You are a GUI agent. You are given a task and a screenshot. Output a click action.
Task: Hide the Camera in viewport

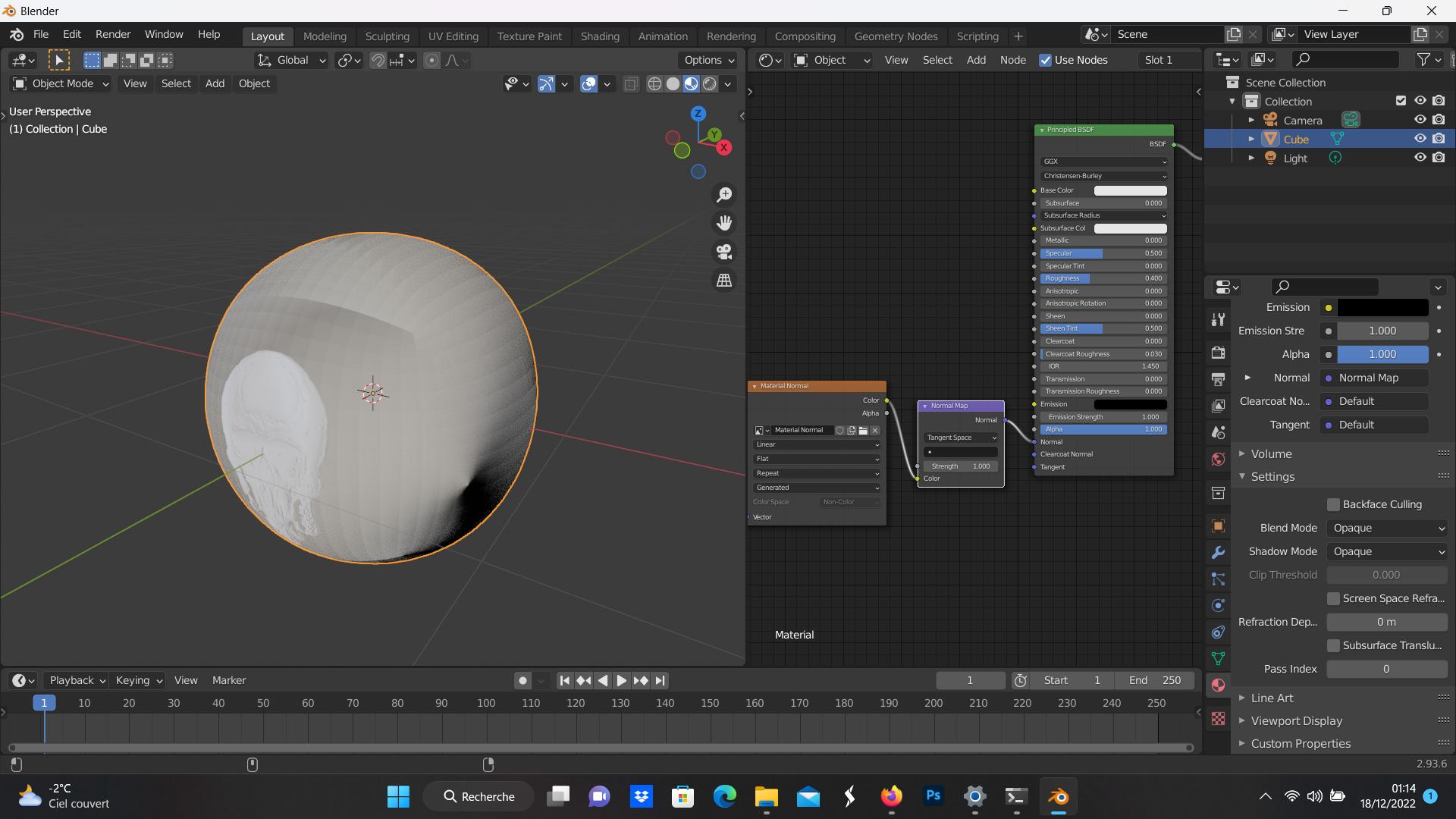pyautogui.click(x=1420, y=120)
